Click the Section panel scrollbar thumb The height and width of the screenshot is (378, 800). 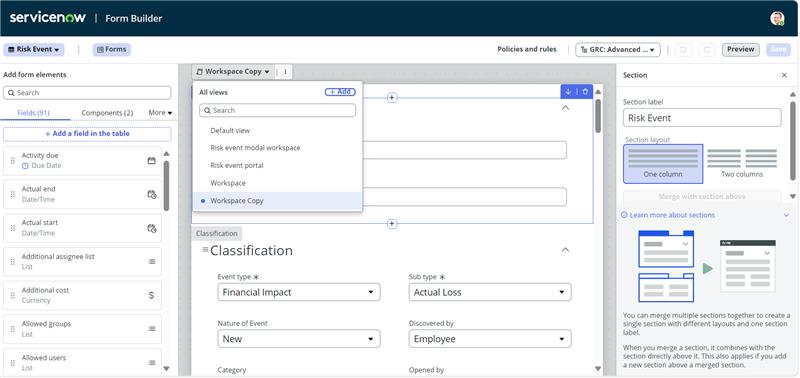(x=793, y=140)
